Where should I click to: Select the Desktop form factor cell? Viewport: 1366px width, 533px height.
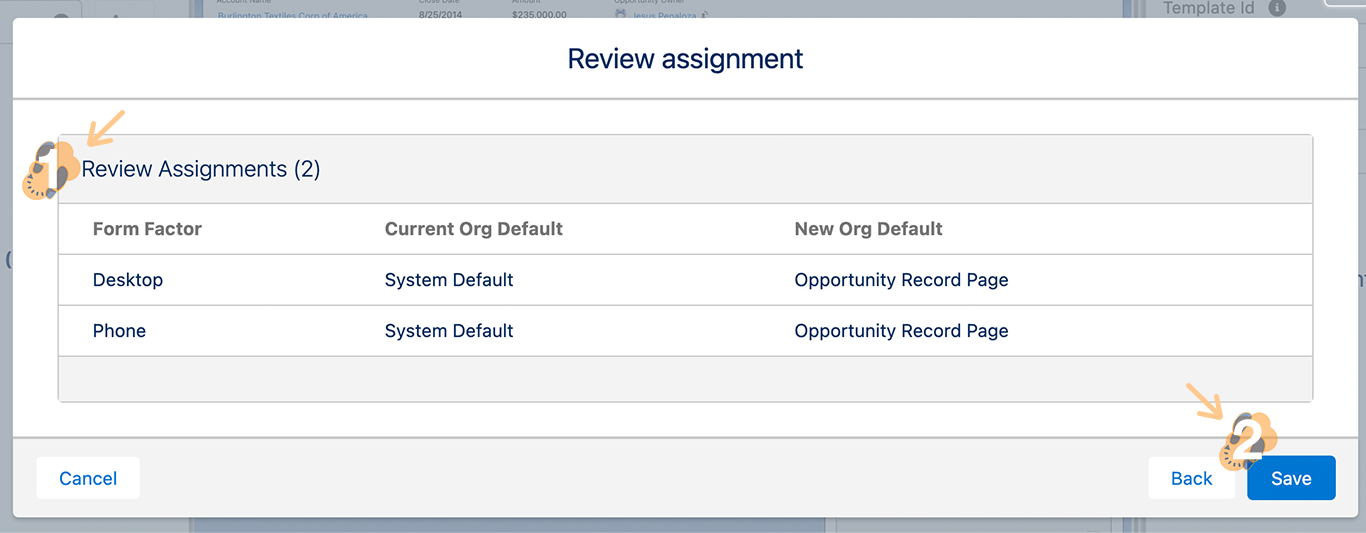(x=128, y=280)
